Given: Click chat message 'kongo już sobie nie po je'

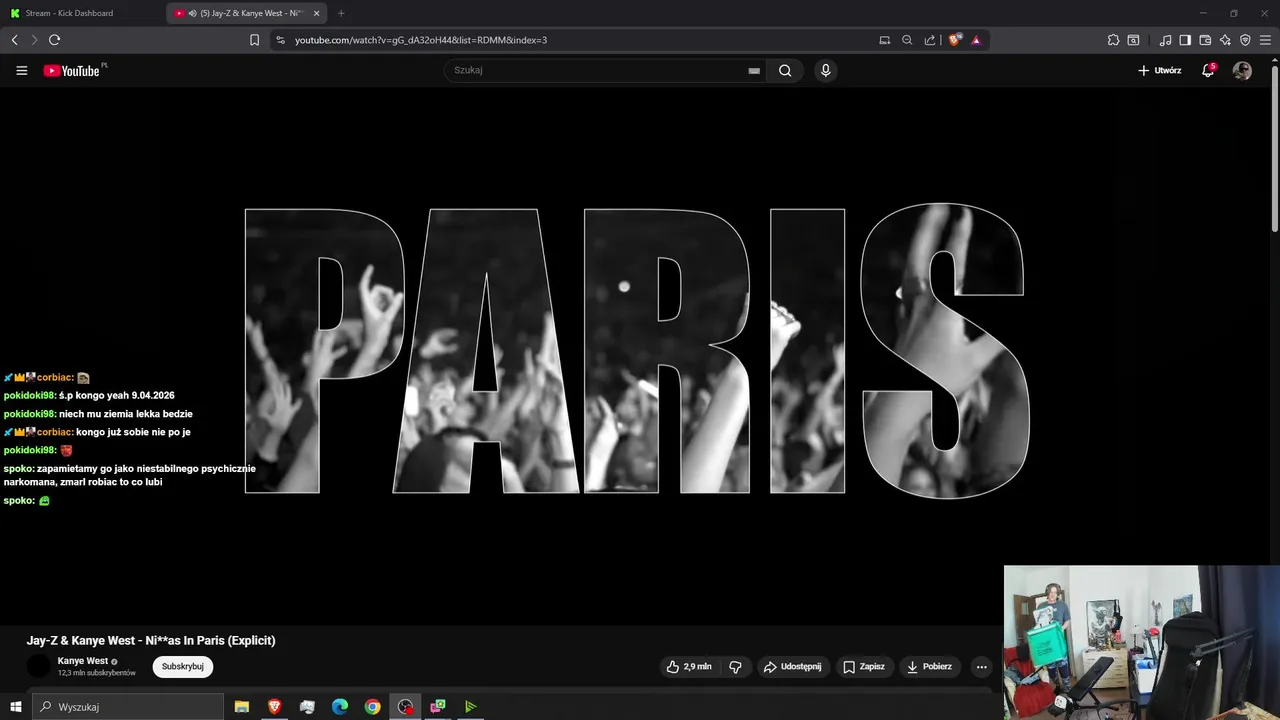Looking at the screenshot, I should click(133, 432).
